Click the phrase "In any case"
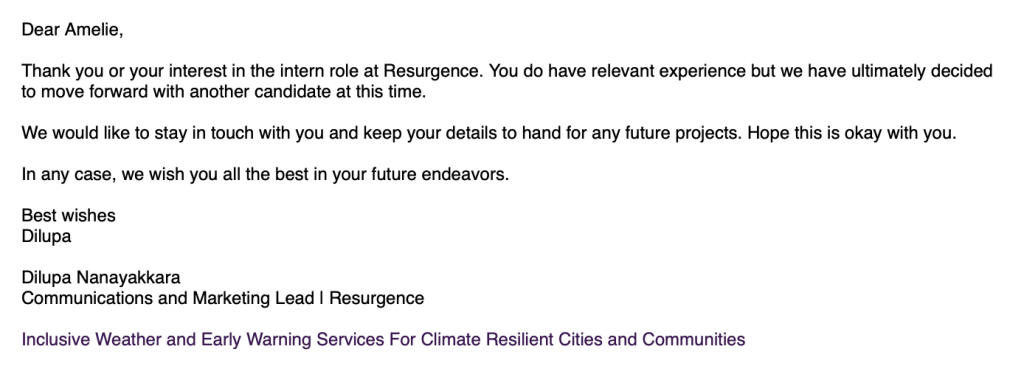This screenshot has height=366, width=1024. click(x=69, y=175)
